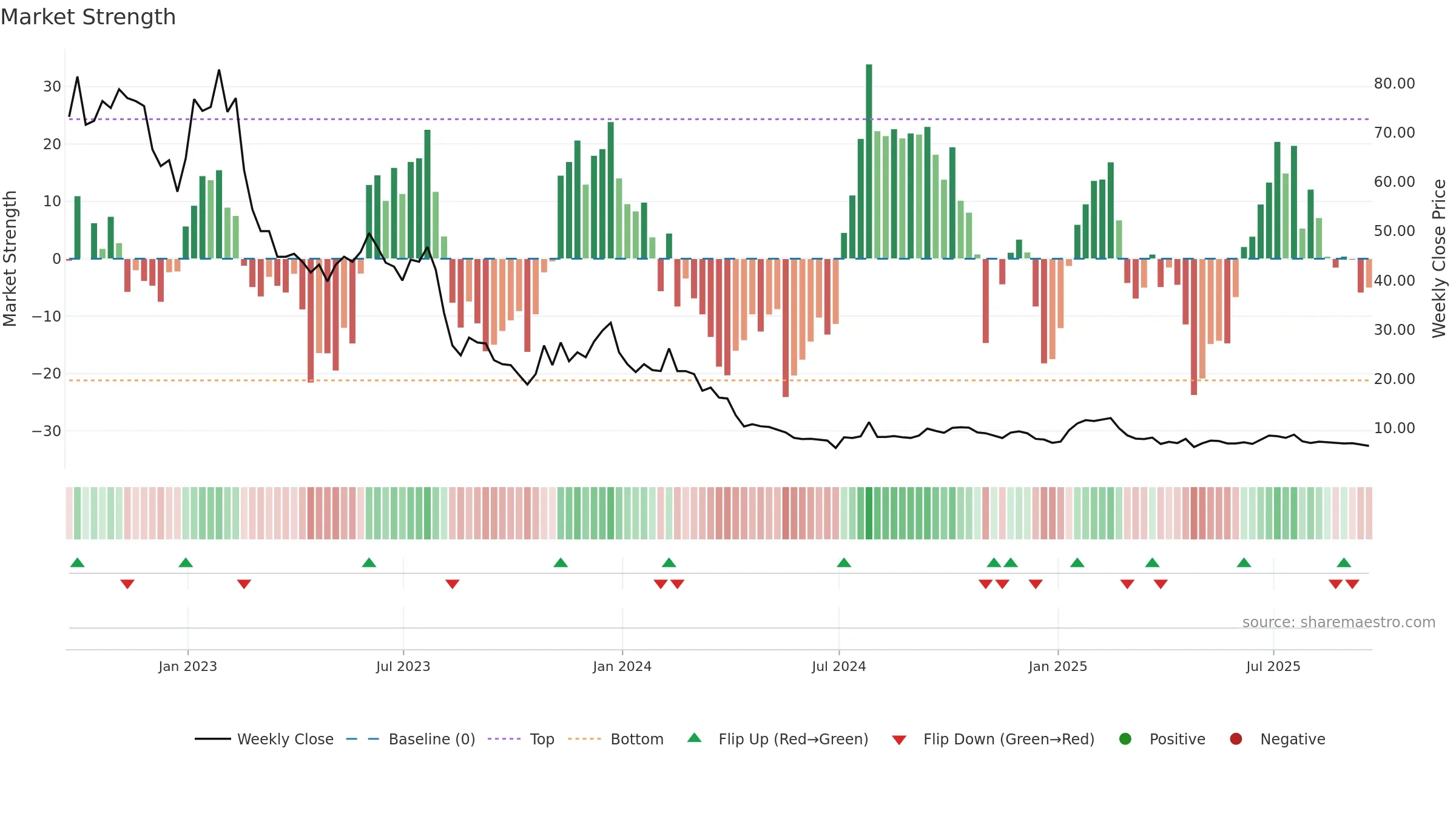Image resolution: width=1456 pixels, height=819 pixels.
Task: Click the first flip-up triangle after Jan 2025
Action: (1077, 562)
